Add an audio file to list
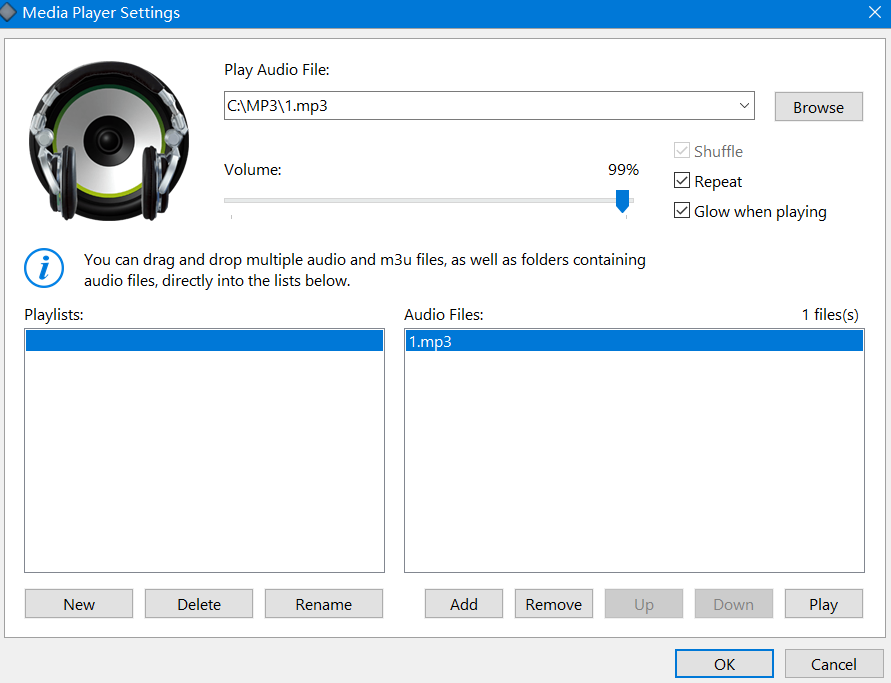891x683 pixels. click(x=464, y=604)
